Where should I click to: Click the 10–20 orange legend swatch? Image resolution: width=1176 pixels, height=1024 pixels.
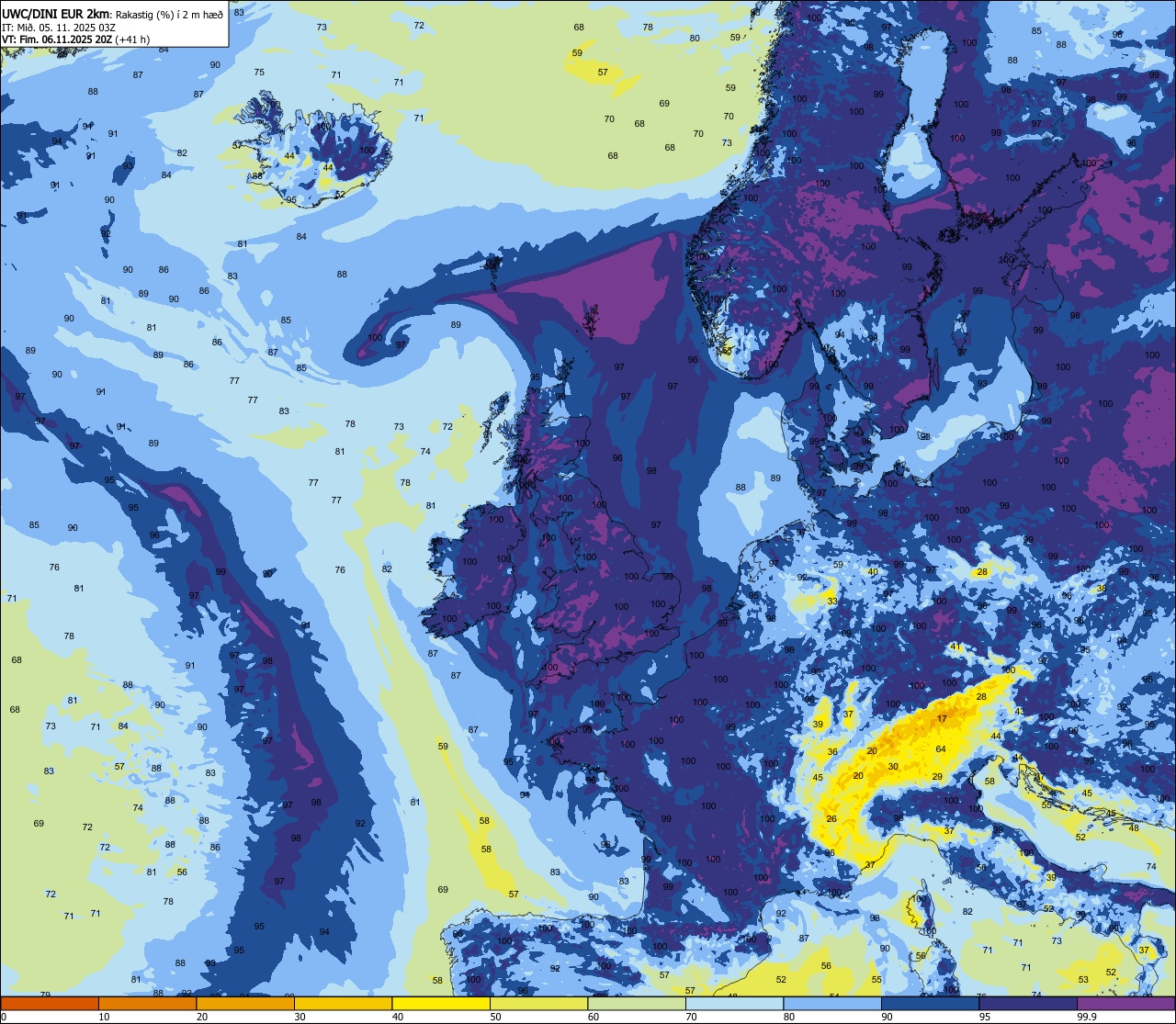coord(147,1003)
